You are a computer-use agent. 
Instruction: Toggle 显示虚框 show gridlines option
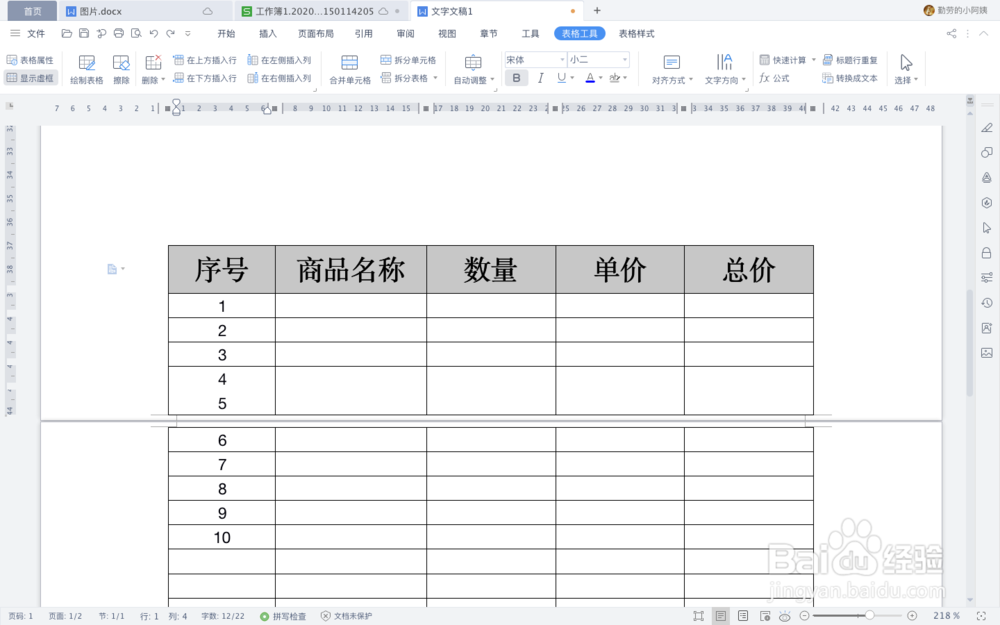pyautogui.click(x=30, y=78)
